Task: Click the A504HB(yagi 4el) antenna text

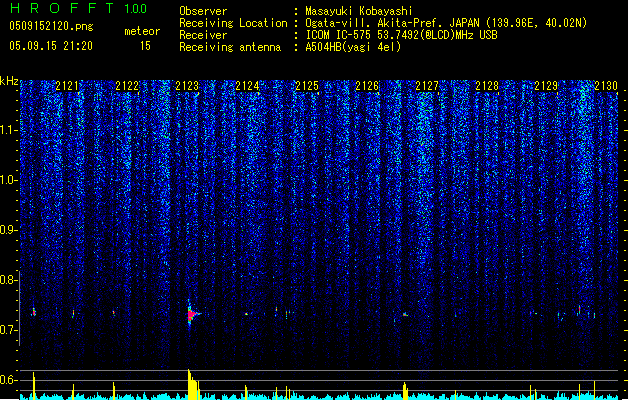Action: click(x=353, y=47)
